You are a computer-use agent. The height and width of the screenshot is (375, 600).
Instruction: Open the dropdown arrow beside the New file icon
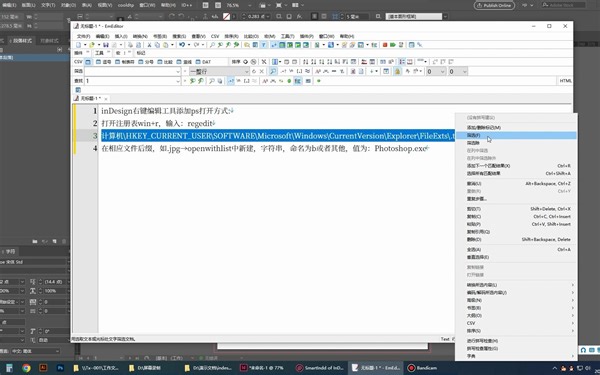[x=85, y=45]
